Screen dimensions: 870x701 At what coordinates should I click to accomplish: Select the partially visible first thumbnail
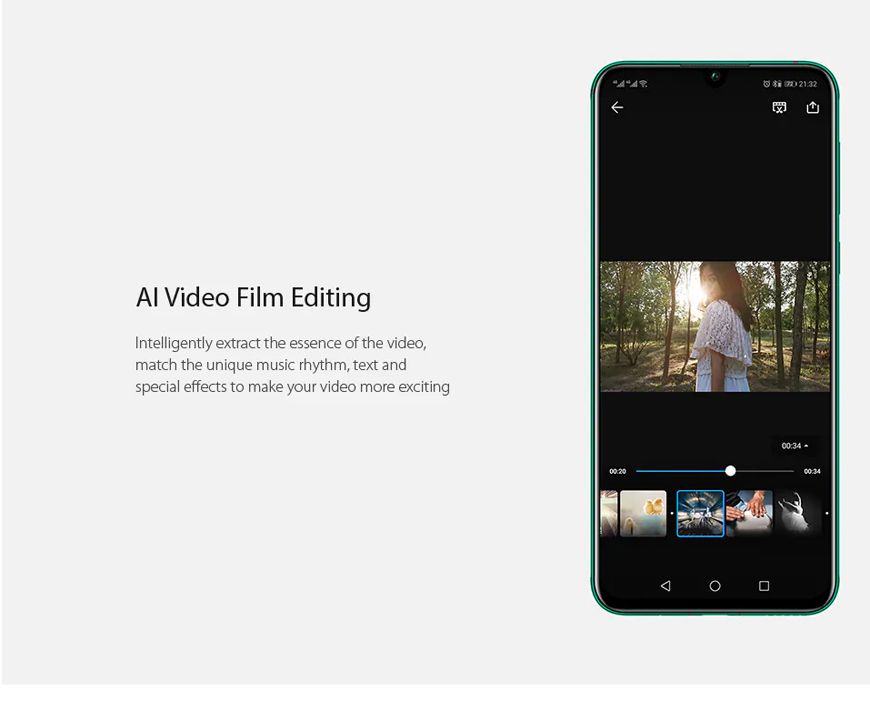coord(609,513)
